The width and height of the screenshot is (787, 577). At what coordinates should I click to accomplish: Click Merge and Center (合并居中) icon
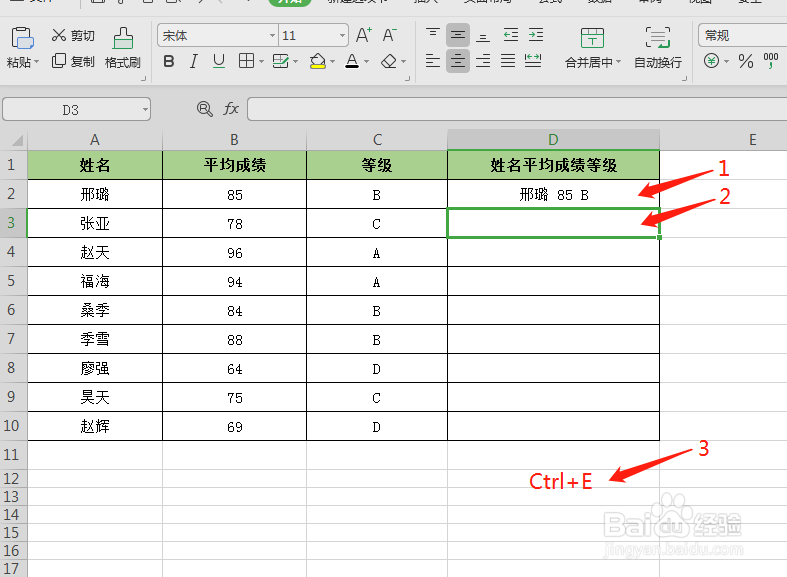pyautogui.click(x=592, y=39)
